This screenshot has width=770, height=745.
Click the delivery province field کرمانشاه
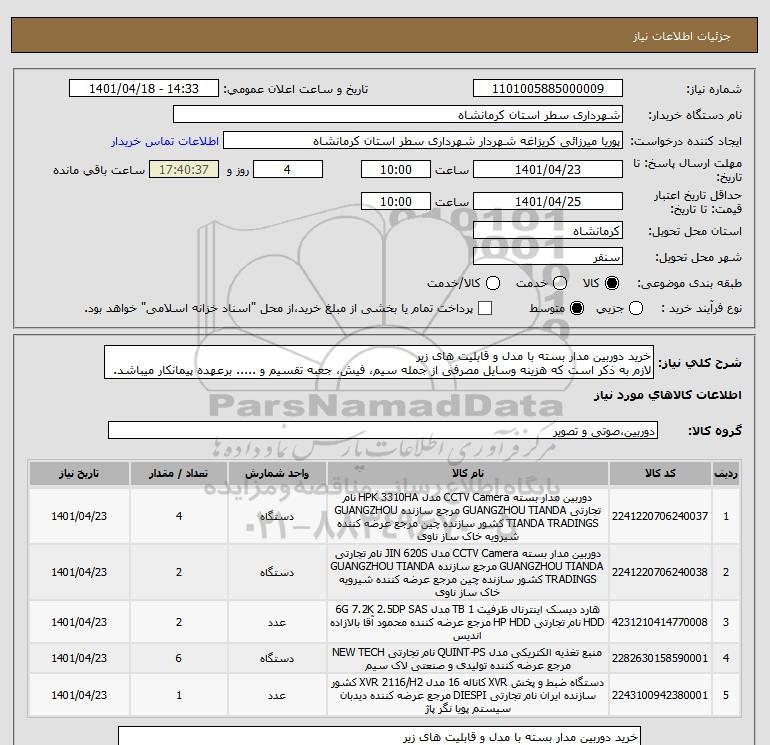[x=548, y=230]
